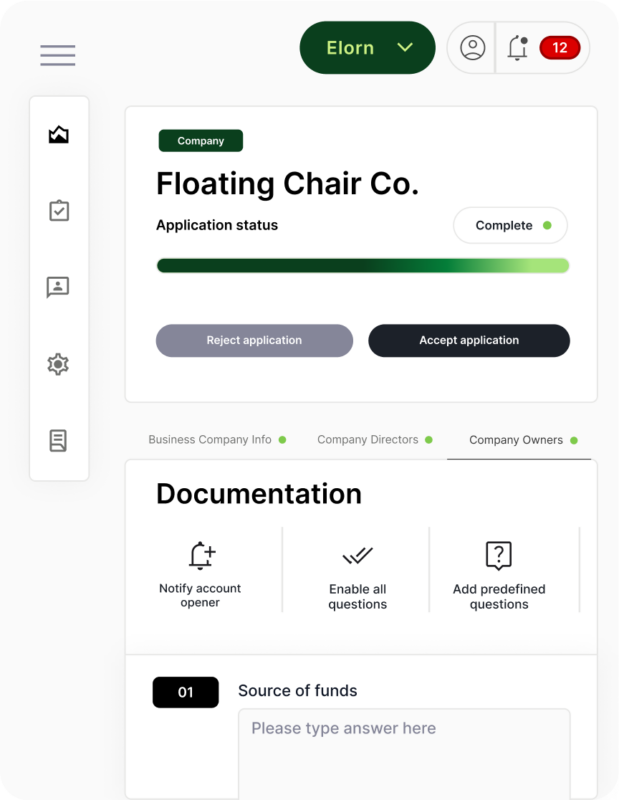This screenshot has width=619, height=800.
Task: Click the Complete status pill
Action: (510, 225)
